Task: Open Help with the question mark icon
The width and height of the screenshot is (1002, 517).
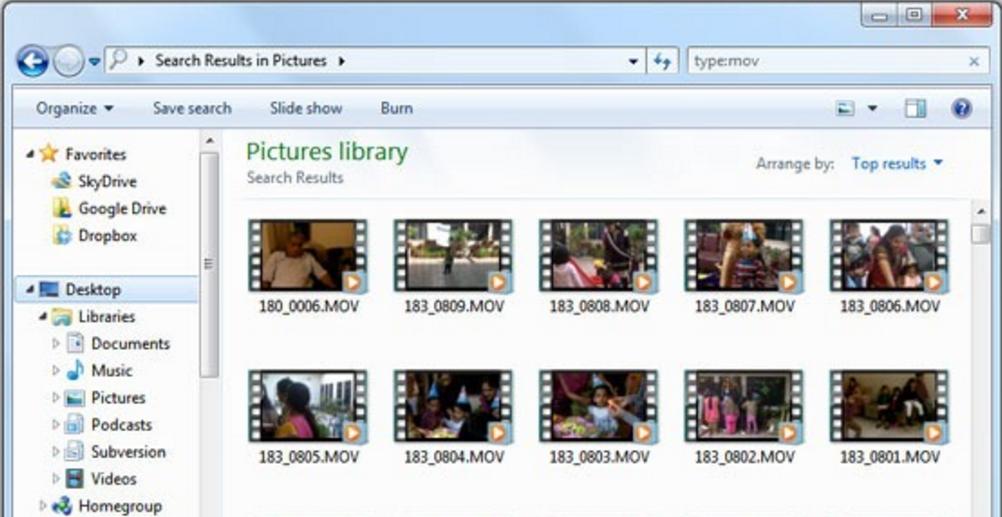Action: click(961, 108)
